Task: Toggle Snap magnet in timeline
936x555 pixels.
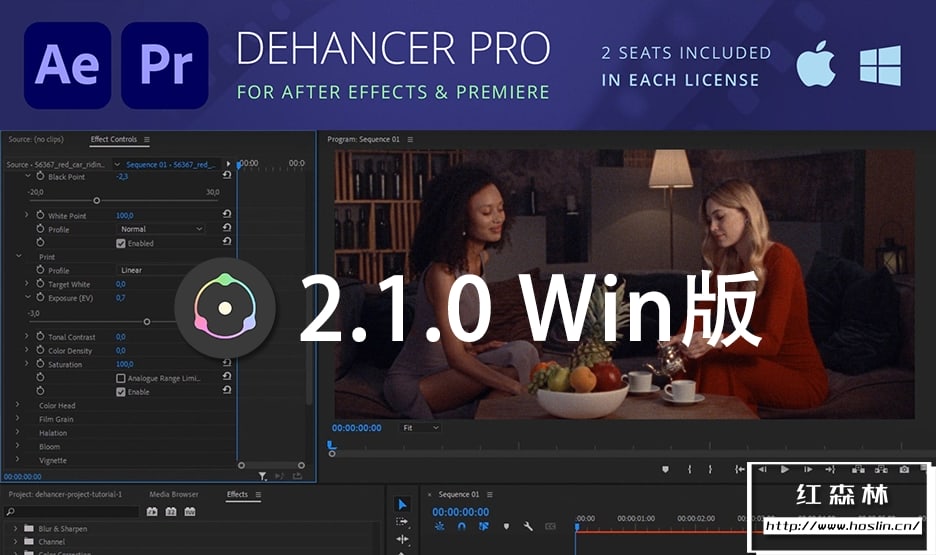Action: click(461, 526)
